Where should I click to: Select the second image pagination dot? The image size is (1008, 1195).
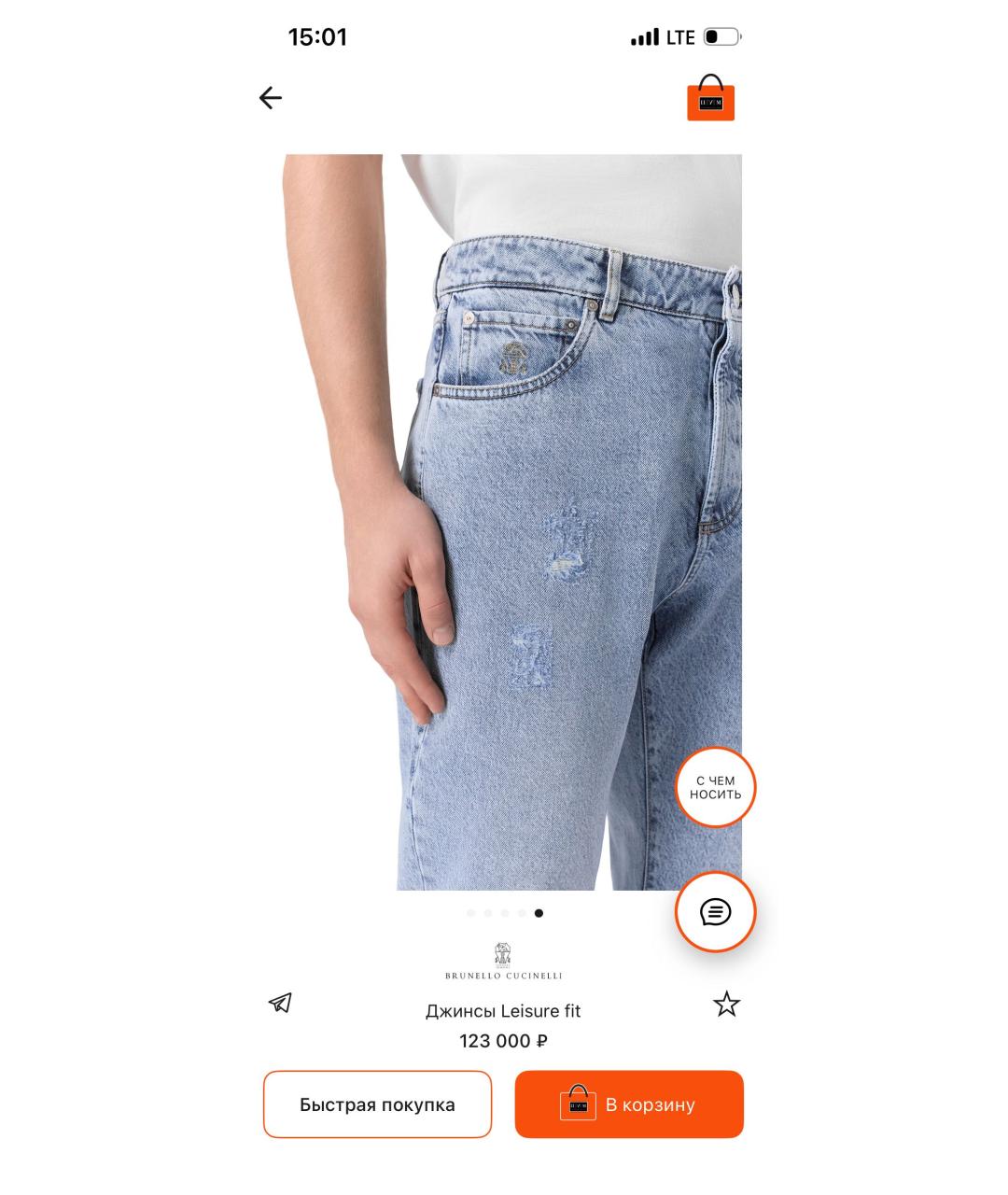[x=487, y=913]
